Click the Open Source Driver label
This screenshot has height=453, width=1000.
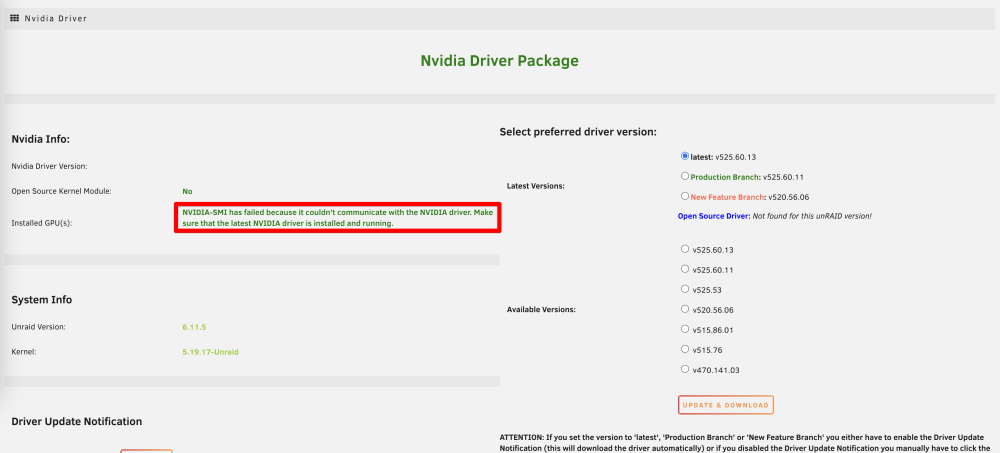pyautogui.click(x=714, y=216)
